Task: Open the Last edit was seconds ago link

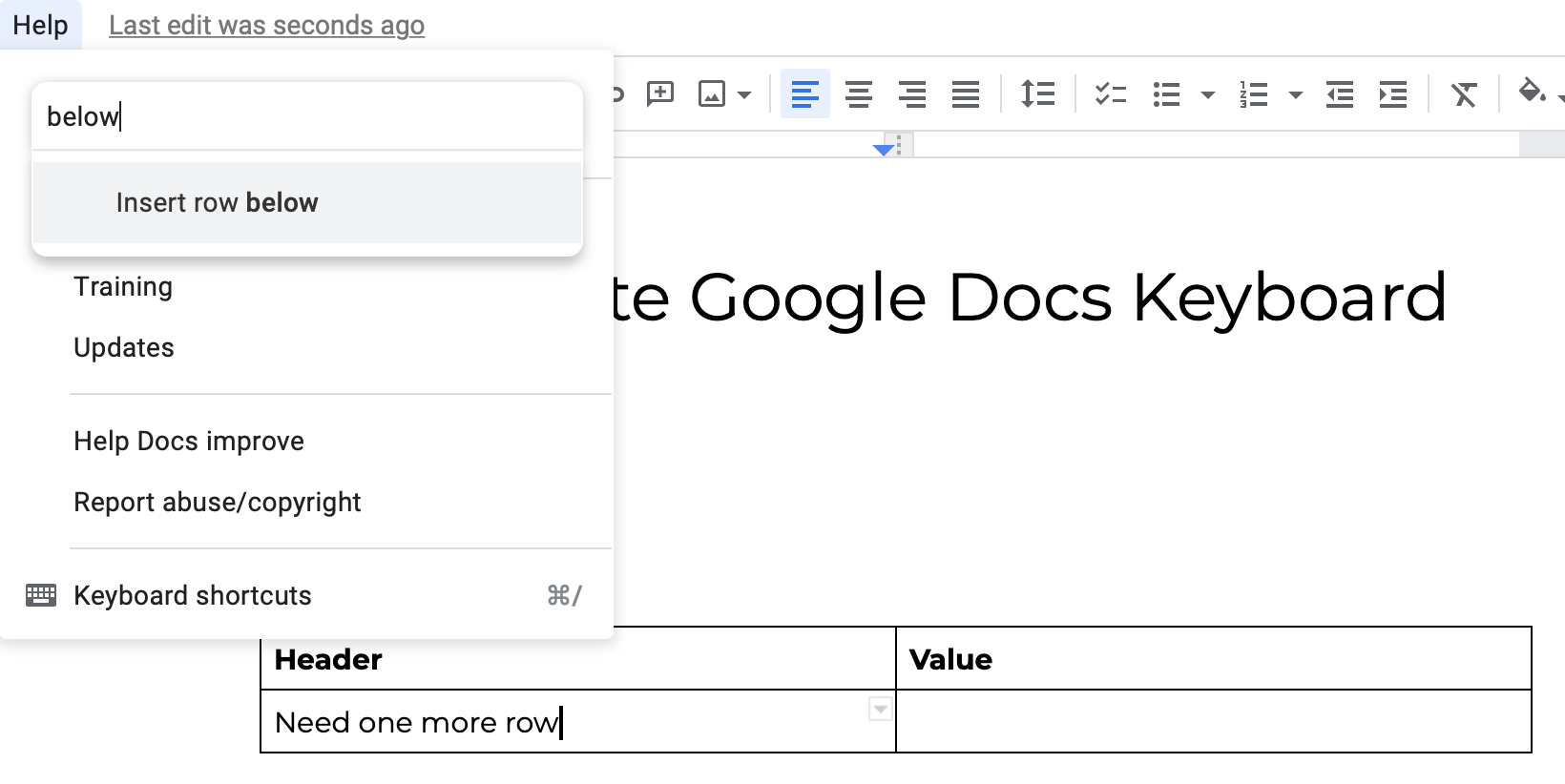Action: coord(266,25)
